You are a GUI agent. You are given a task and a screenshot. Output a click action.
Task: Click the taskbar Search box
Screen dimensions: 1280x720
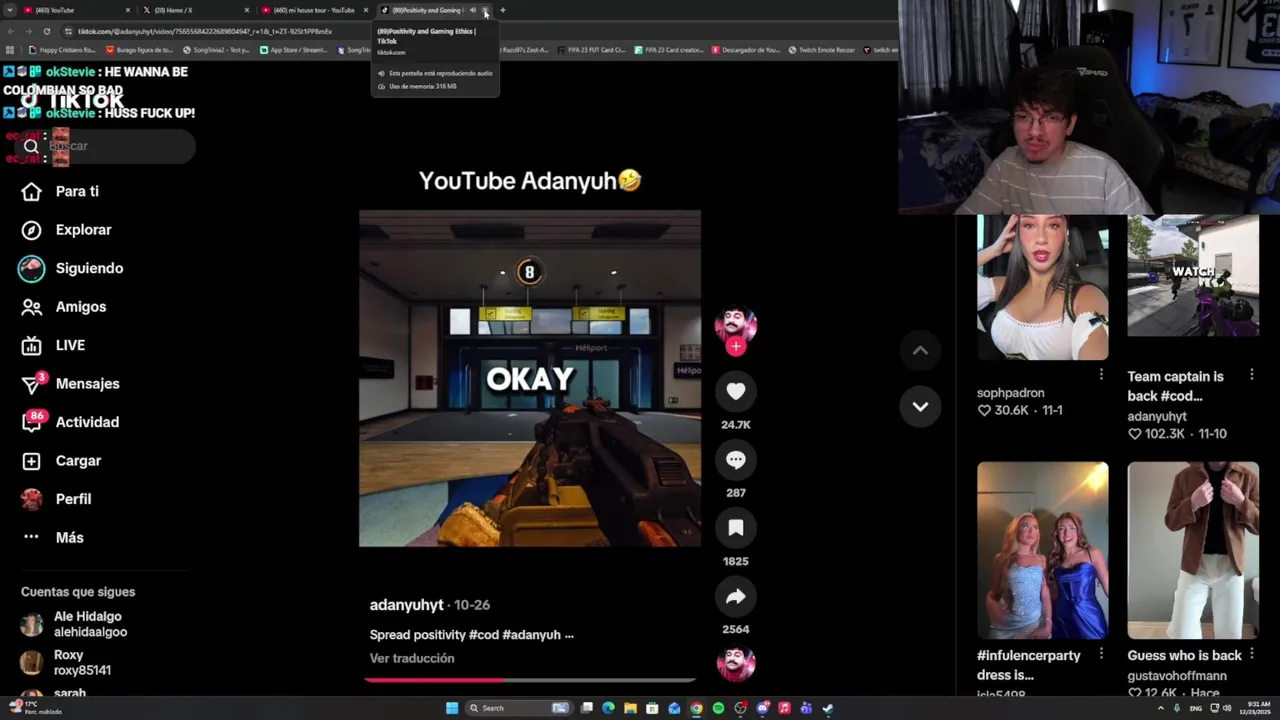point(520,708)
